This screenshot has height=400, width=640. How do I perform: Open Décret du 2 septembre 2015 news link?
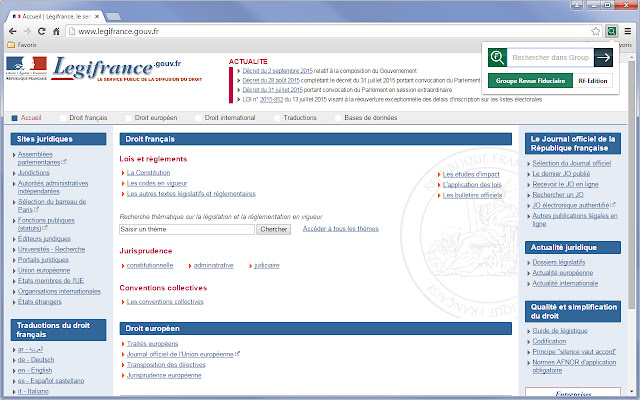pyautogui.click(x=278, y=71)
